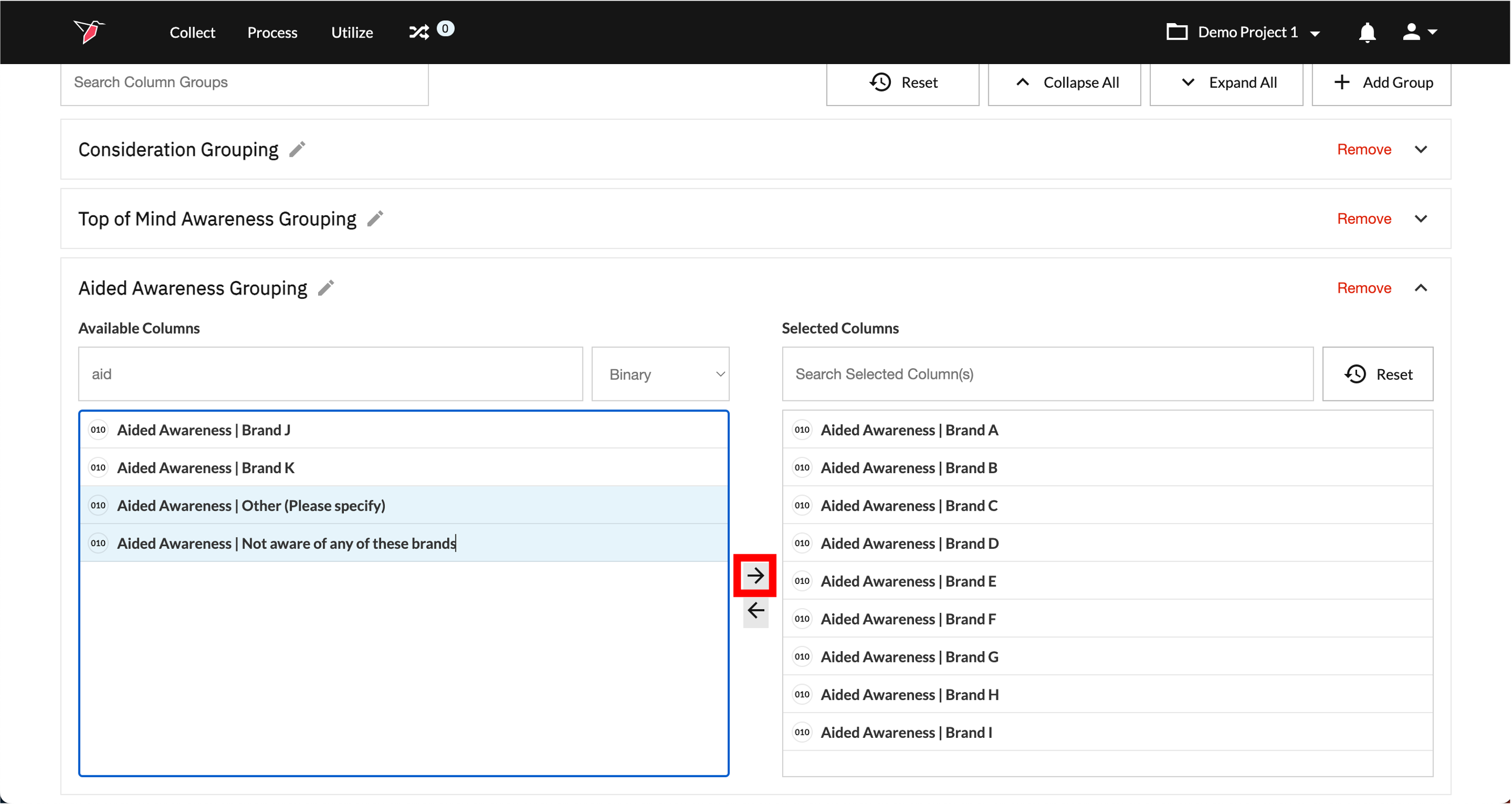The height and width of the screenshot is (804, 1512).
Task: Focus the Search Selected Column(s) field
Action: 1046,374
